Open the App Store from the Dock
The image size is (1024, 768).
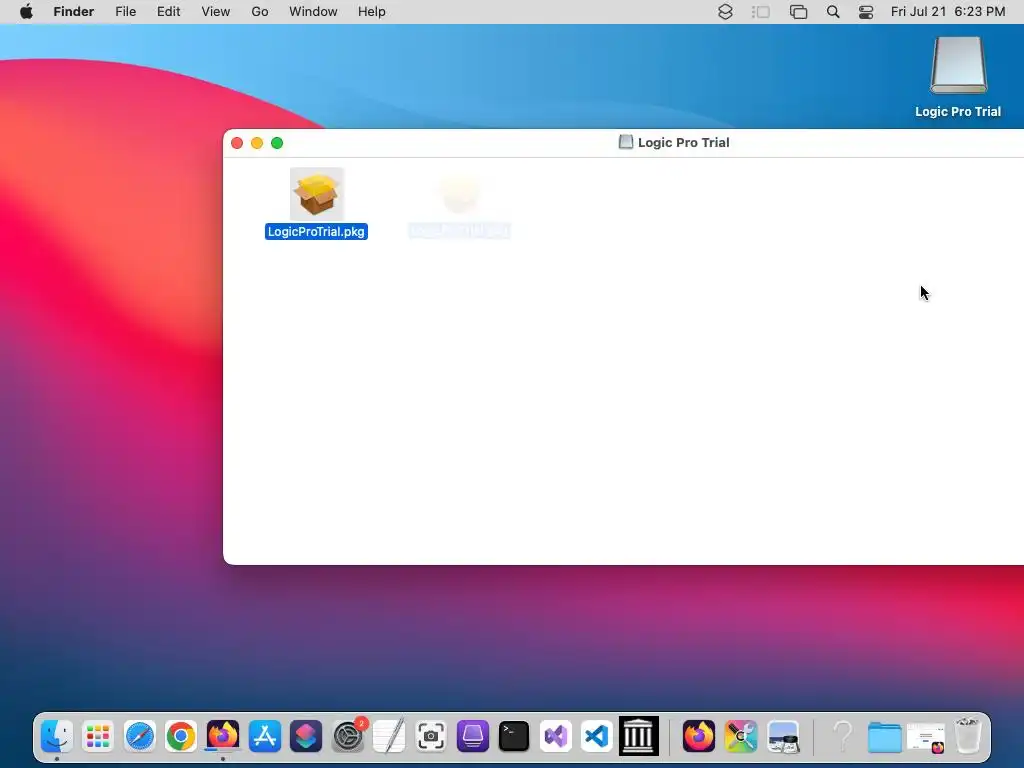coord(264,737)
